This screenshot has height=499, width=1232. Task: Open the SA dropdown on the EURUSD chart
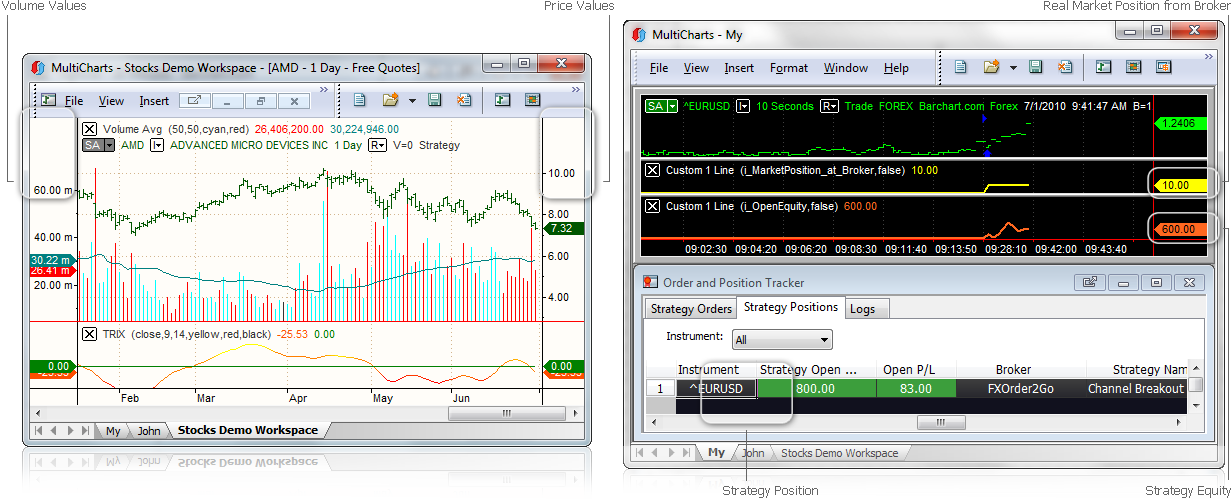661,106
